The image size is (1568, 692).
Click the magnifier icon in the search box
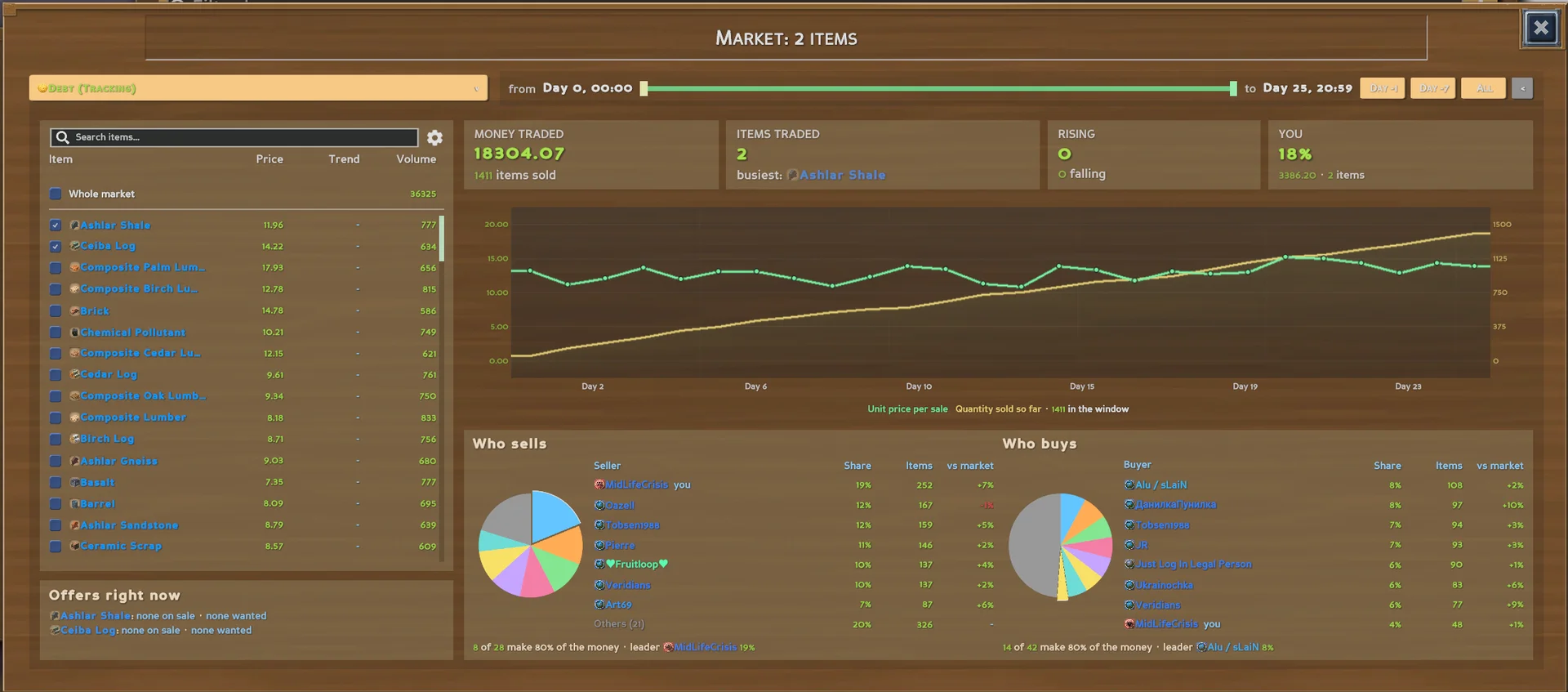(x=62, y=137)
